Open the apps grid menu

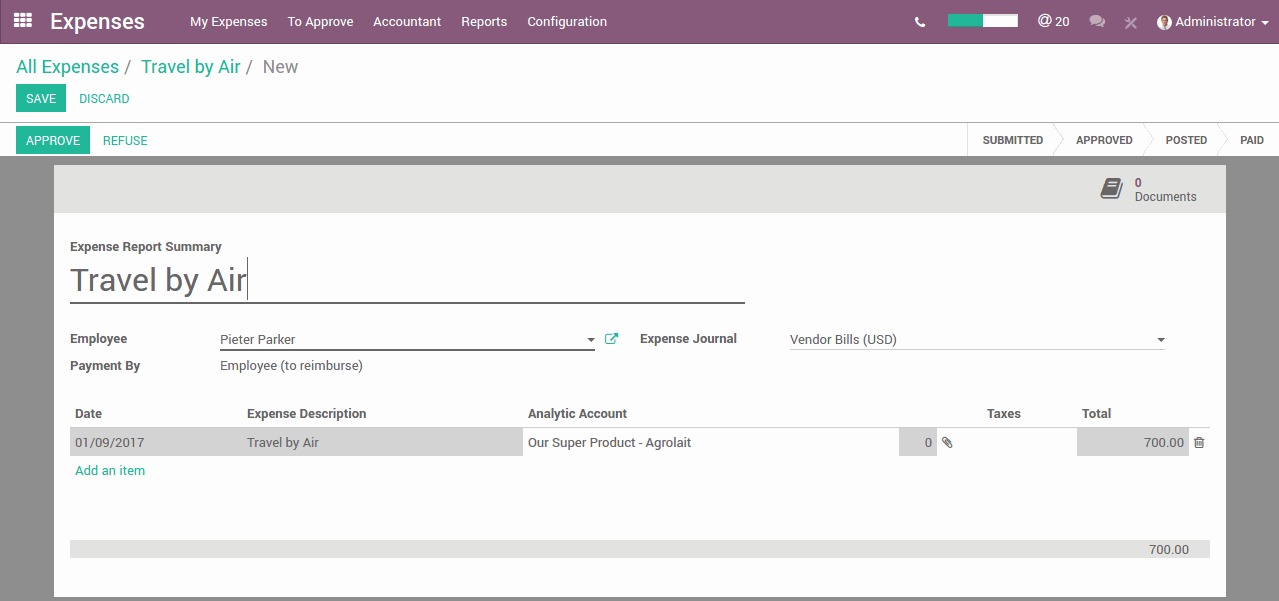point(23,21)
